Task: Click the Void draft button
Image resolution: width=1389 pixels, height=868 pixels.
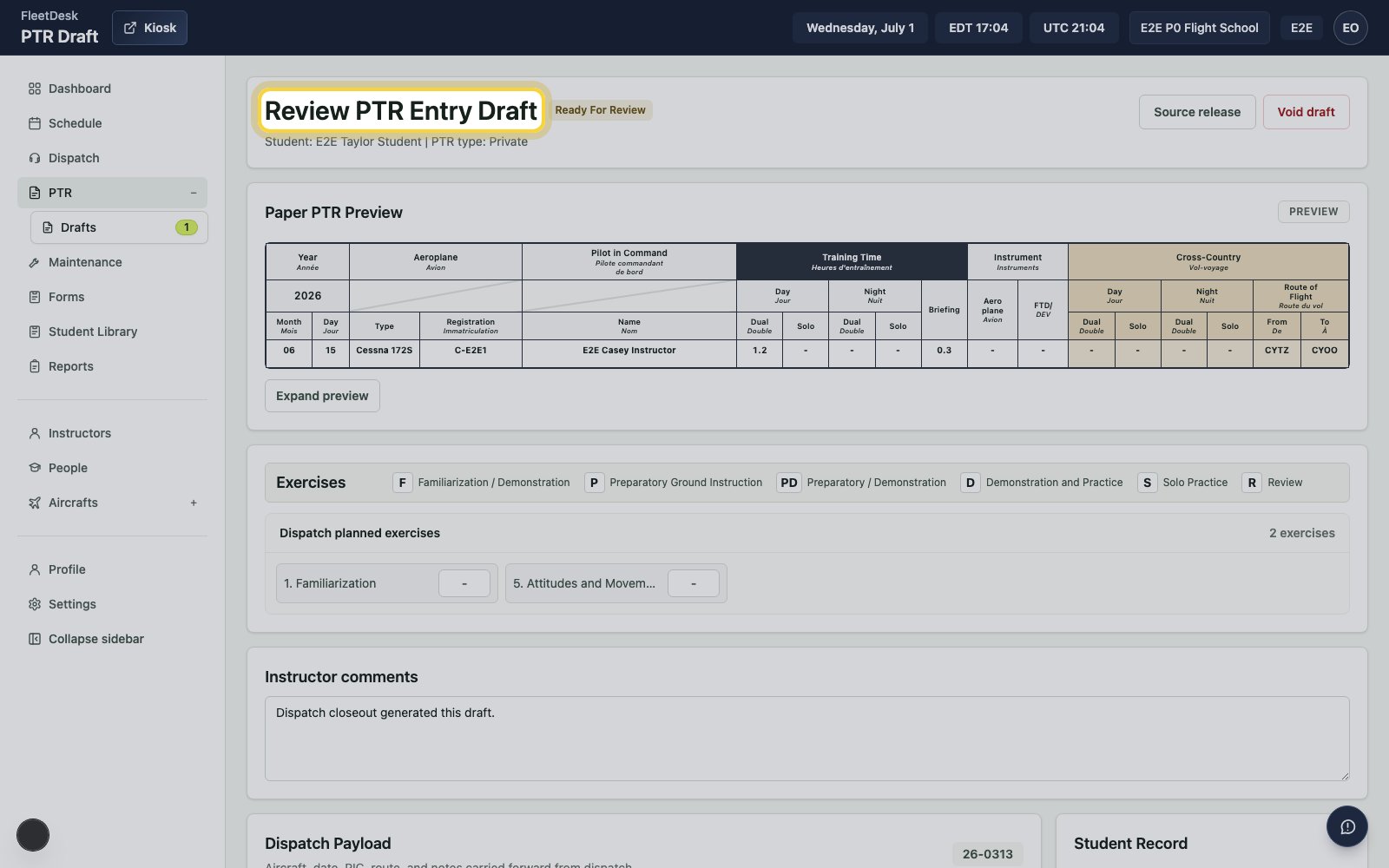Action: [x=1306, y=112]
